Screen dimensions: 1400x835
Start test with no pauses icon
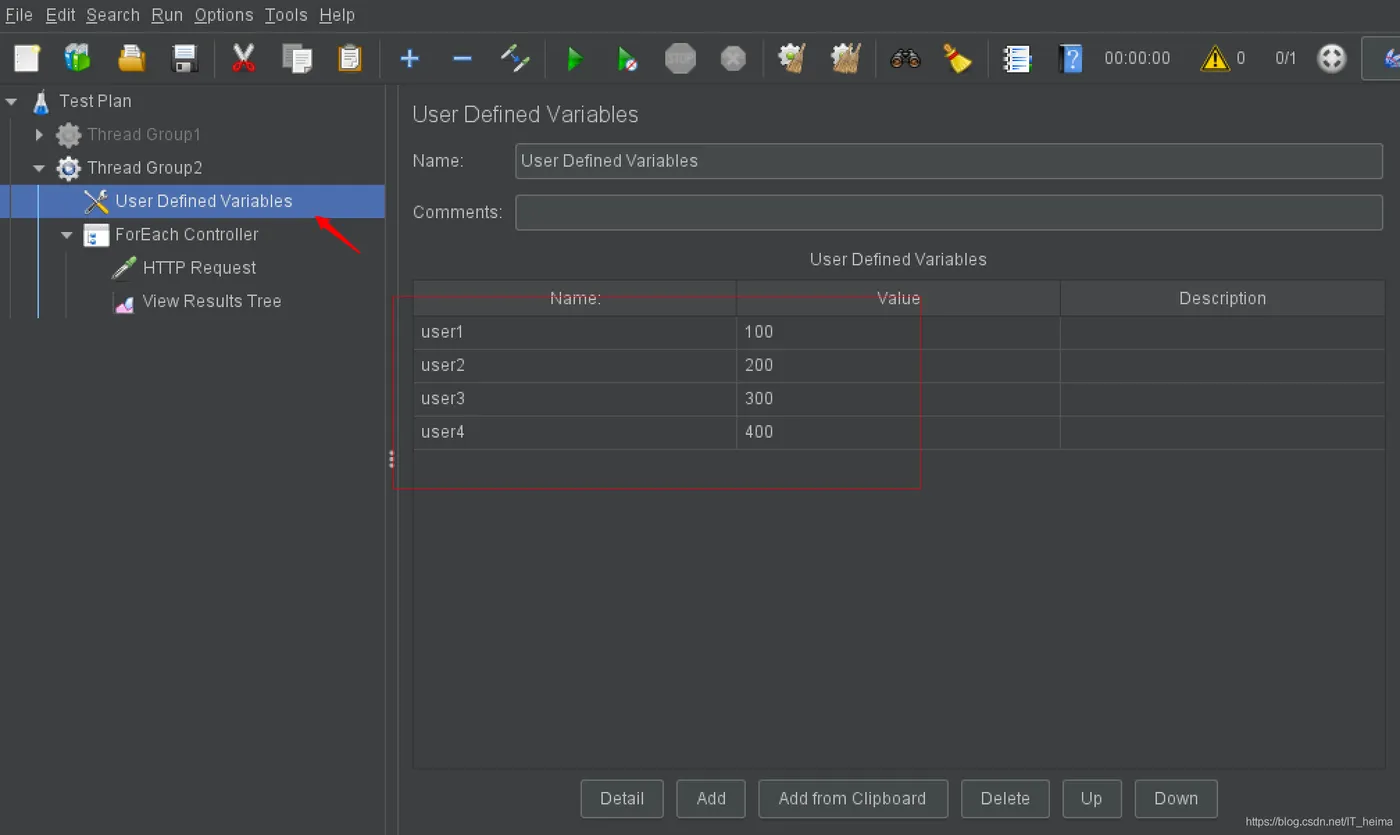(x=627, y=59)
